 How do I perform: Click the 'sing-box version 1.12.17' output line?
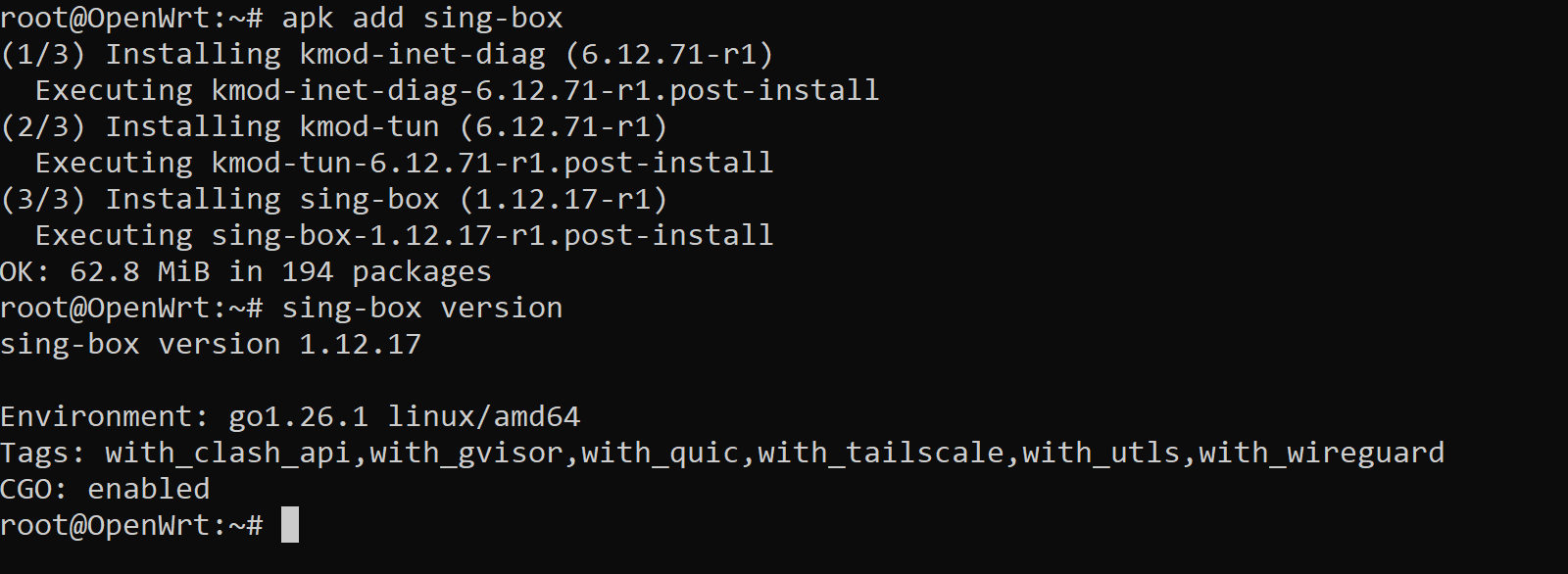pyautogui.click(x=211, y=345)
